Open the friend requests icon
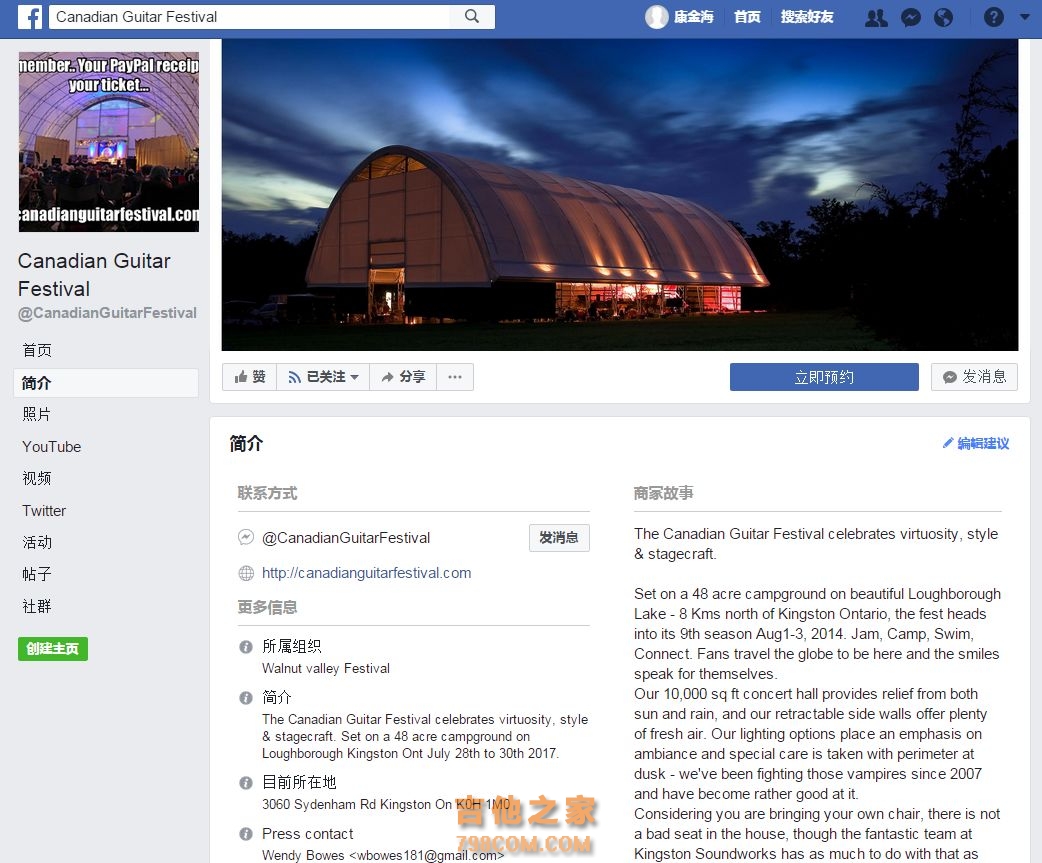 (876, 17)
